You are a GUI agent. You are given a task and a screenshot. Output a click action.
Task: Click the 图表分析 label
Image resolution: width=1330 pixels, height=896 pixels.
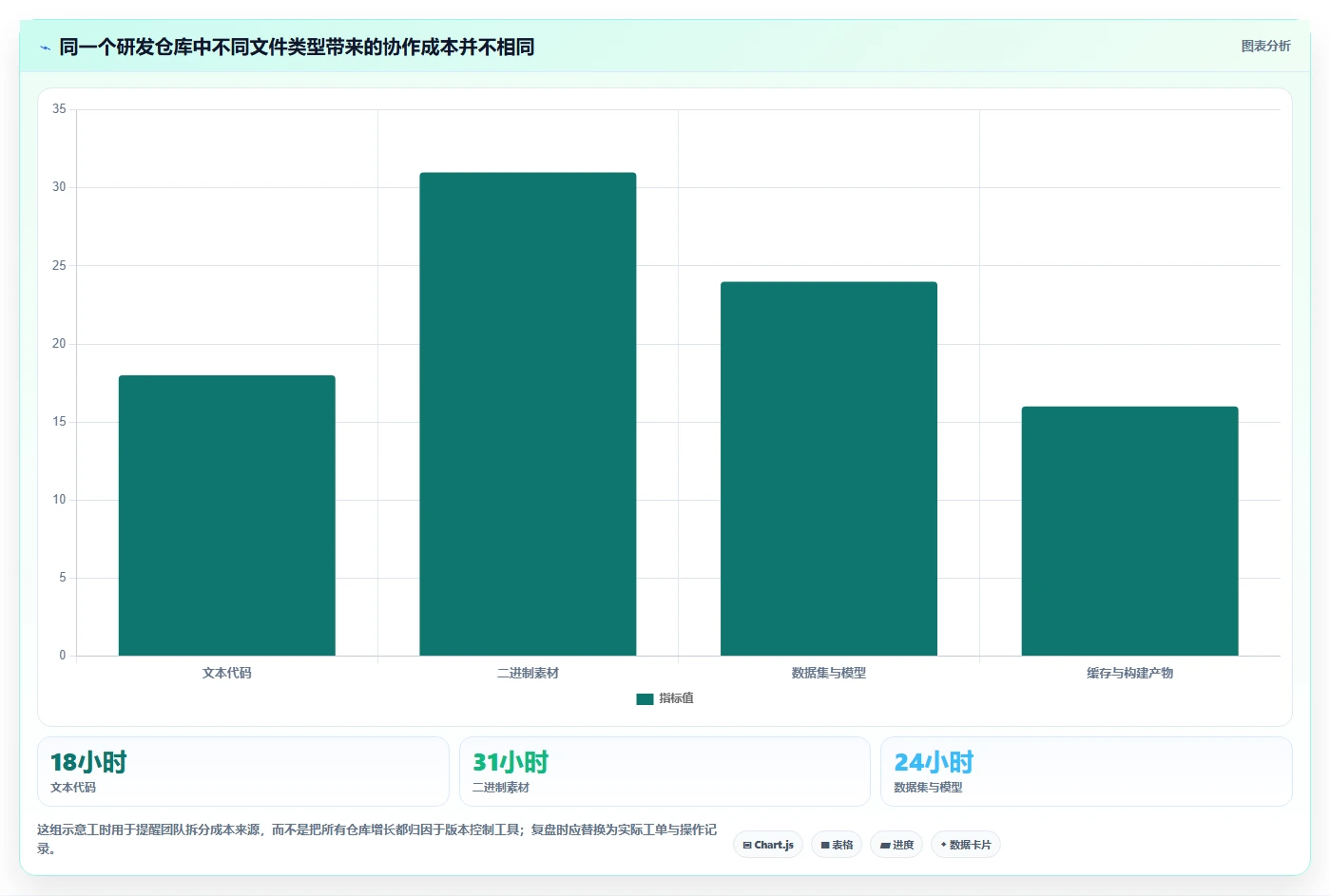point(1265,46)
